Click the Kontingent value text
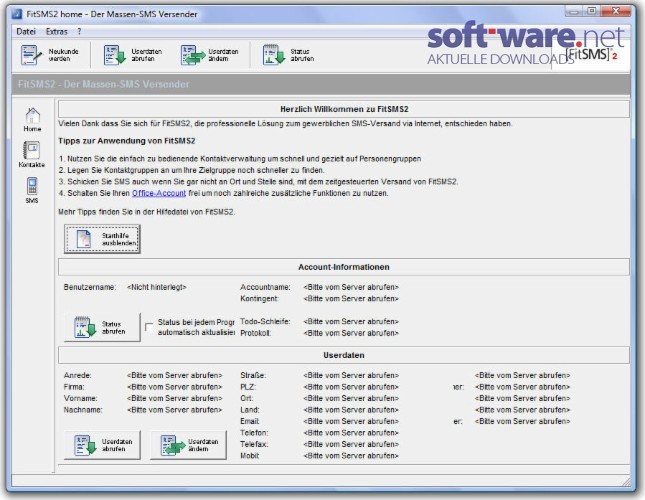This screenshot has width=645, height=500. click(x=351, y=299)
